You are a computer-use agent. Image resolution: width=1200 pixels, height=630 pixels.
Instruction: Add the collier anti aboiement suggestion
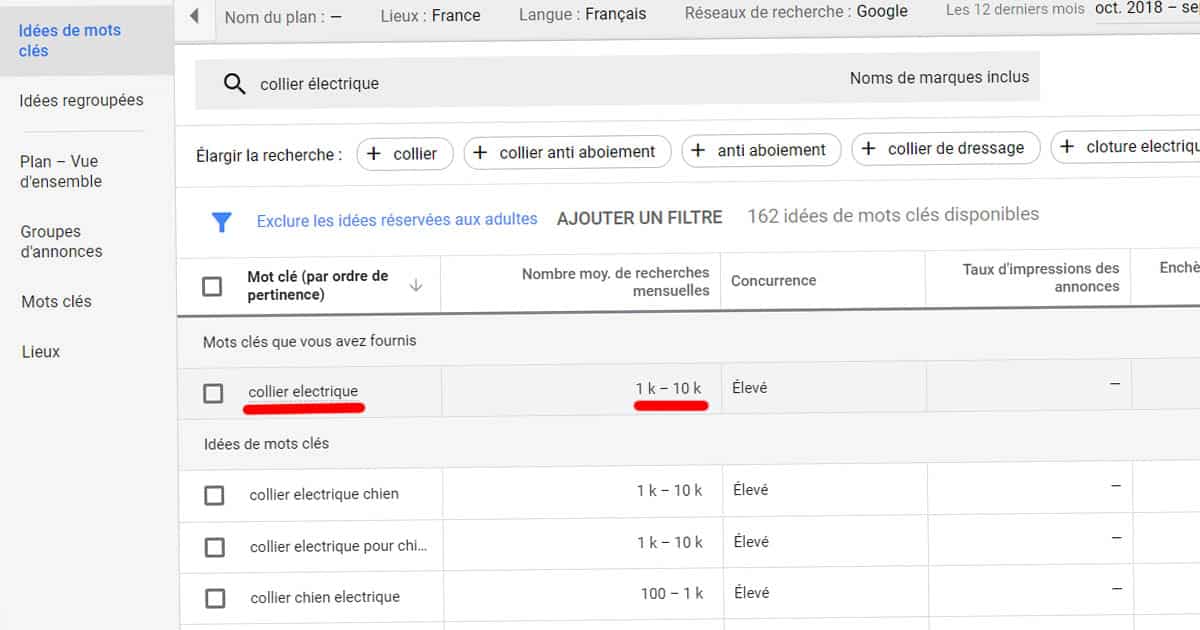click(x=567, y=152)
